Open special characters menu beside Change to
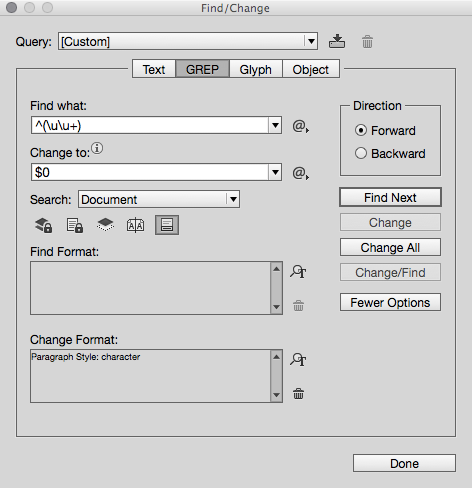Image resolution: width=472 pixels, height=488 pixels. (x=300, y=173)
